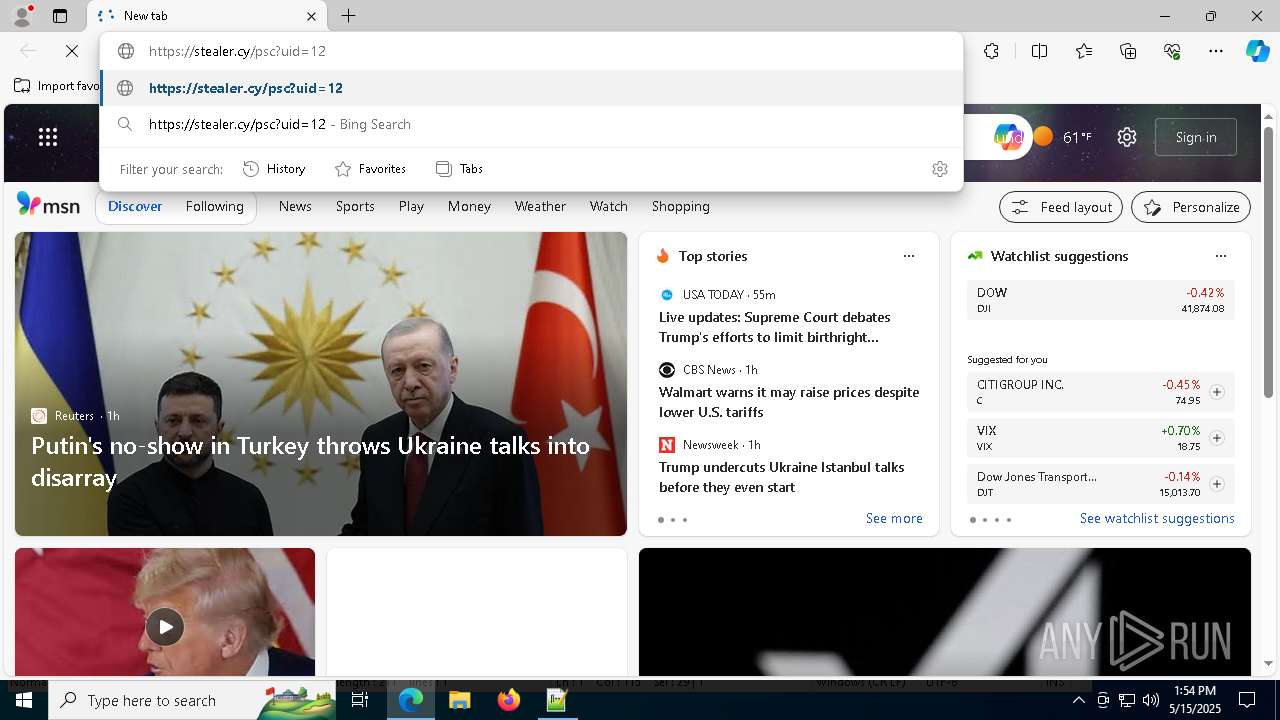Open the 61°F weather widget
1280x720 pixels.
[1063, 137]
